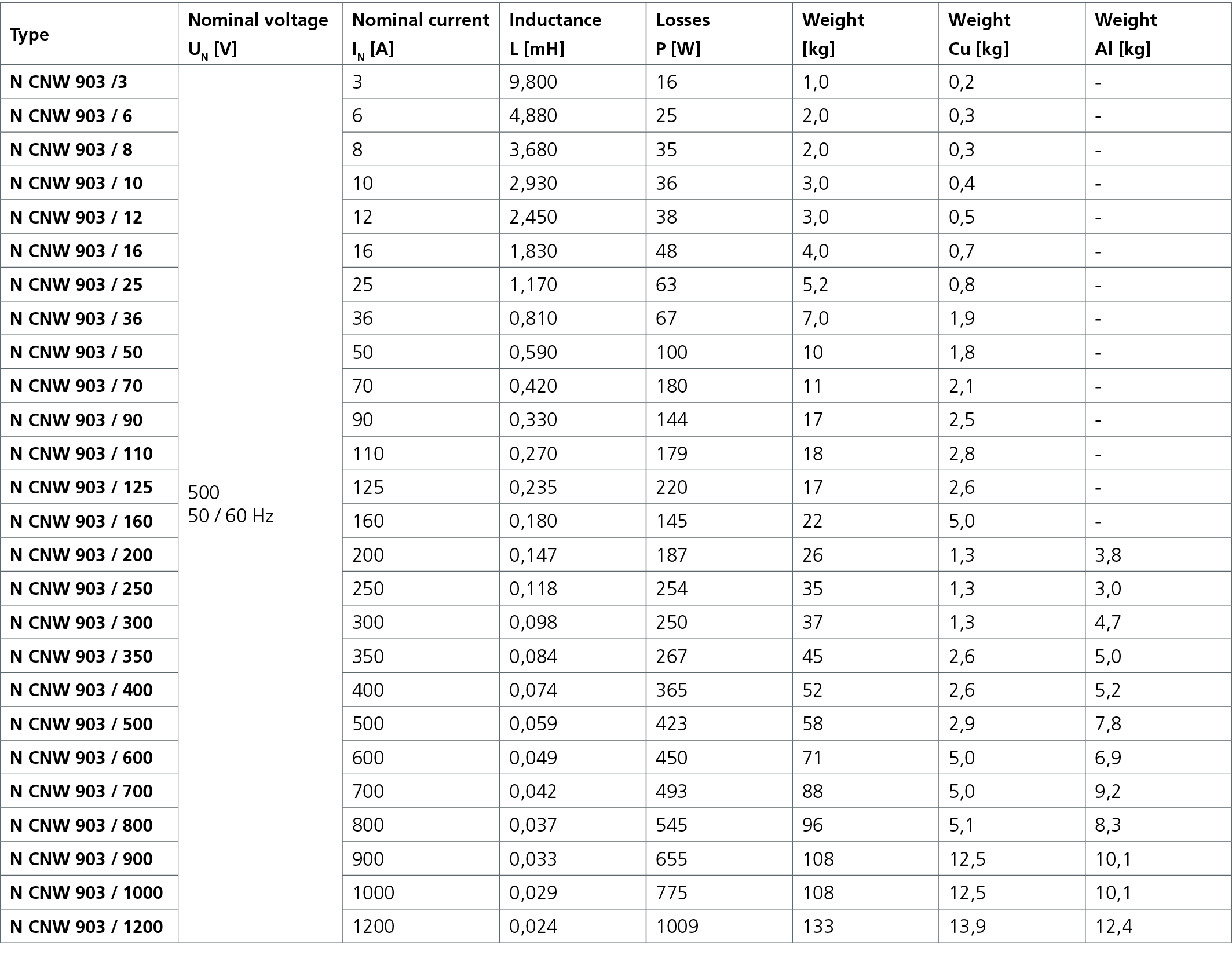Click type N CNW 903 / 300
Image resolution: width=1232 pixels, height=955 pixels.
click(81, 623)
